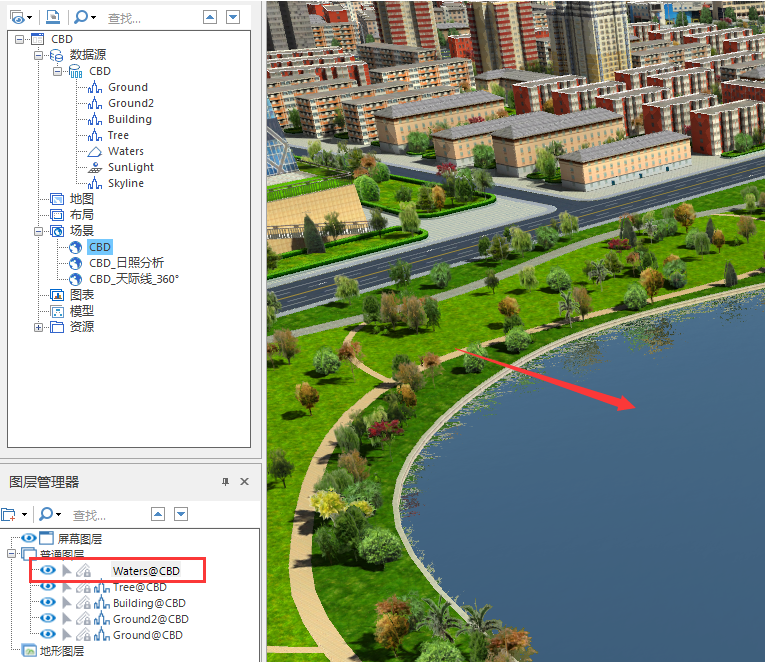Open workspace search options dropdown arrow

[93, 19]
